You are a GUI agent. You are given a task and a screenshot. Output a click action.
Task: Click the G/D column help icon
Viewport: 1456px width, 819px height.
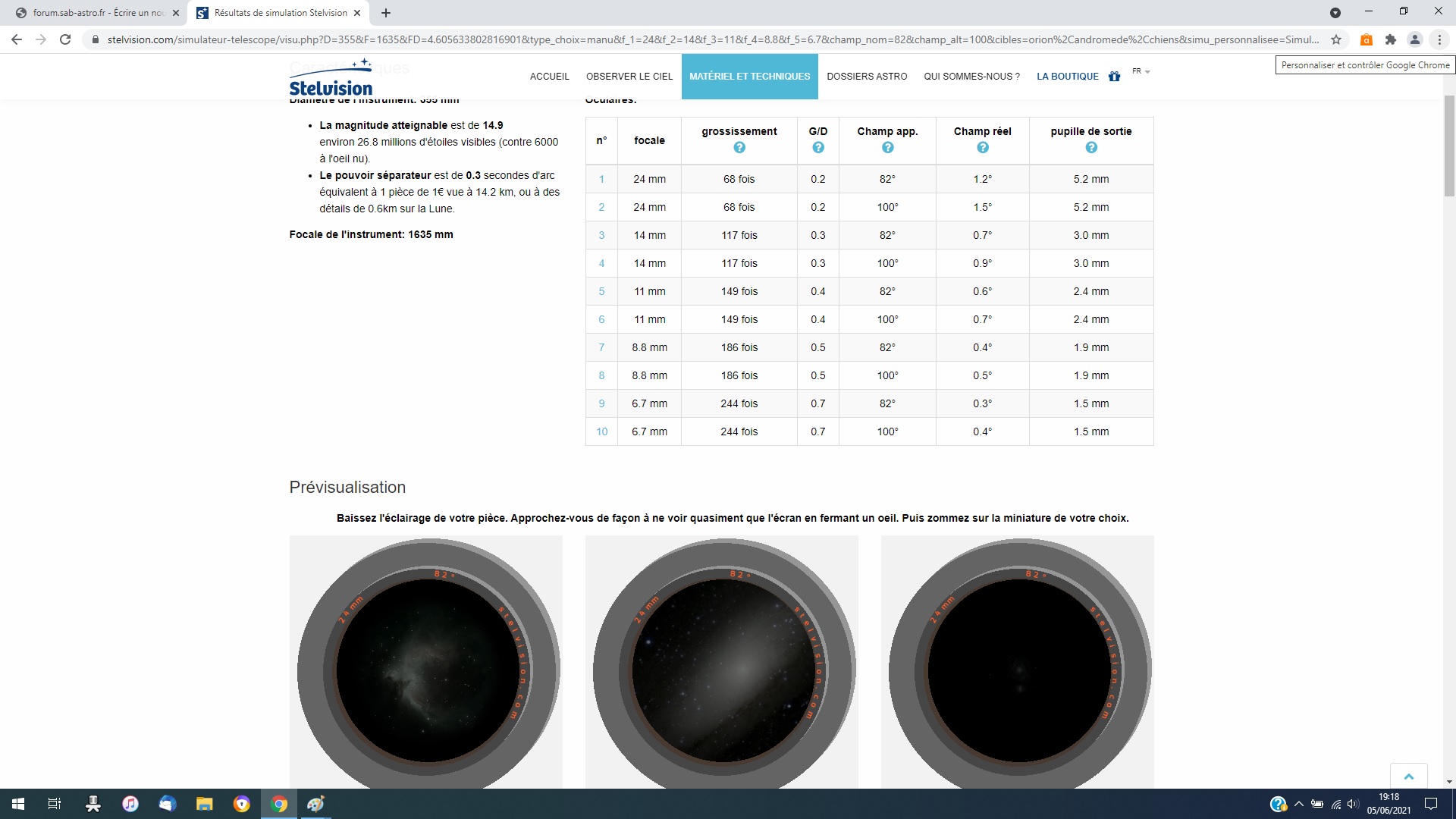coord(817,148)
